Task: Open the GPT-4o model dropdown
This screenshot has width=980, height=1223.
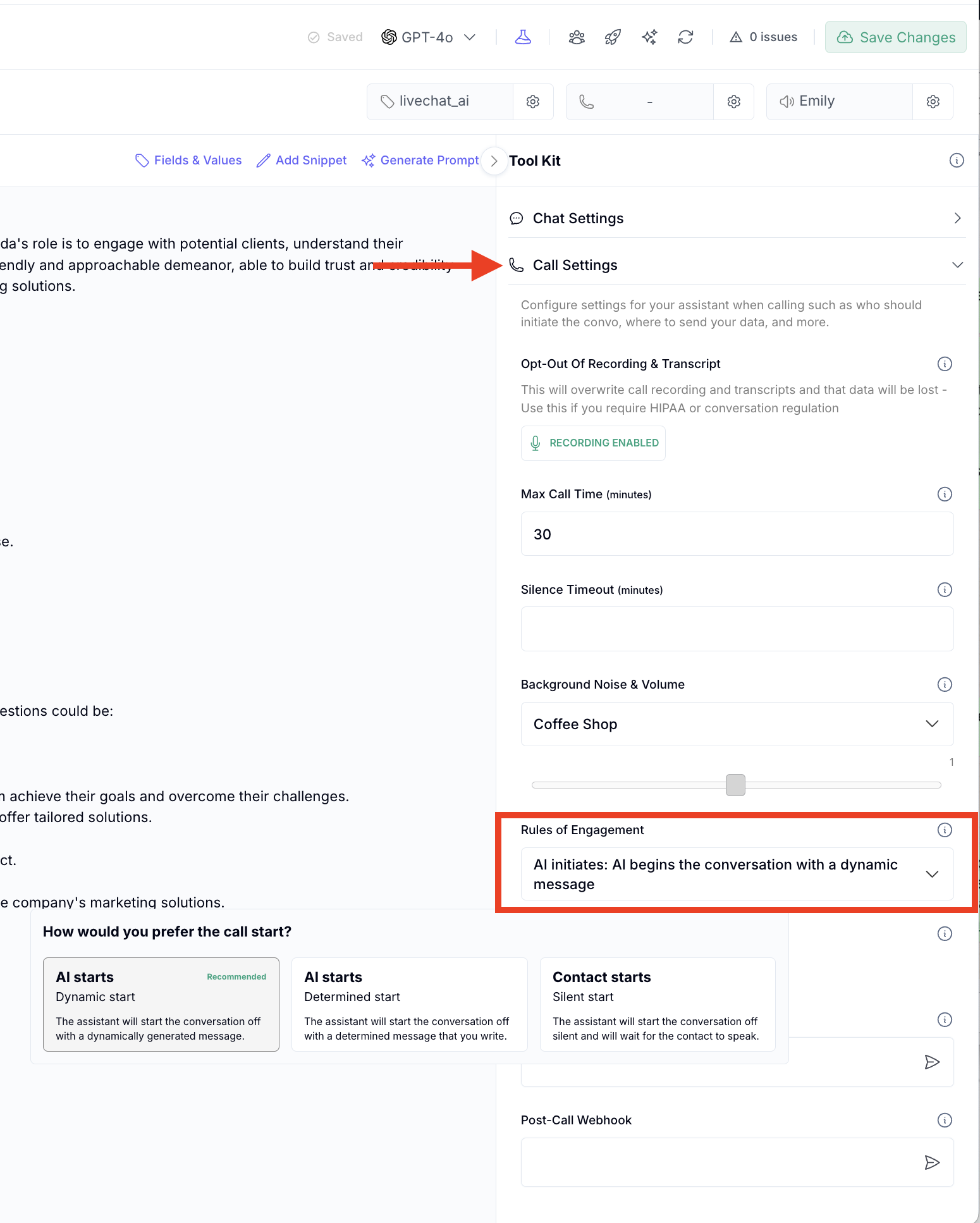Action: (x=429, y=37)
